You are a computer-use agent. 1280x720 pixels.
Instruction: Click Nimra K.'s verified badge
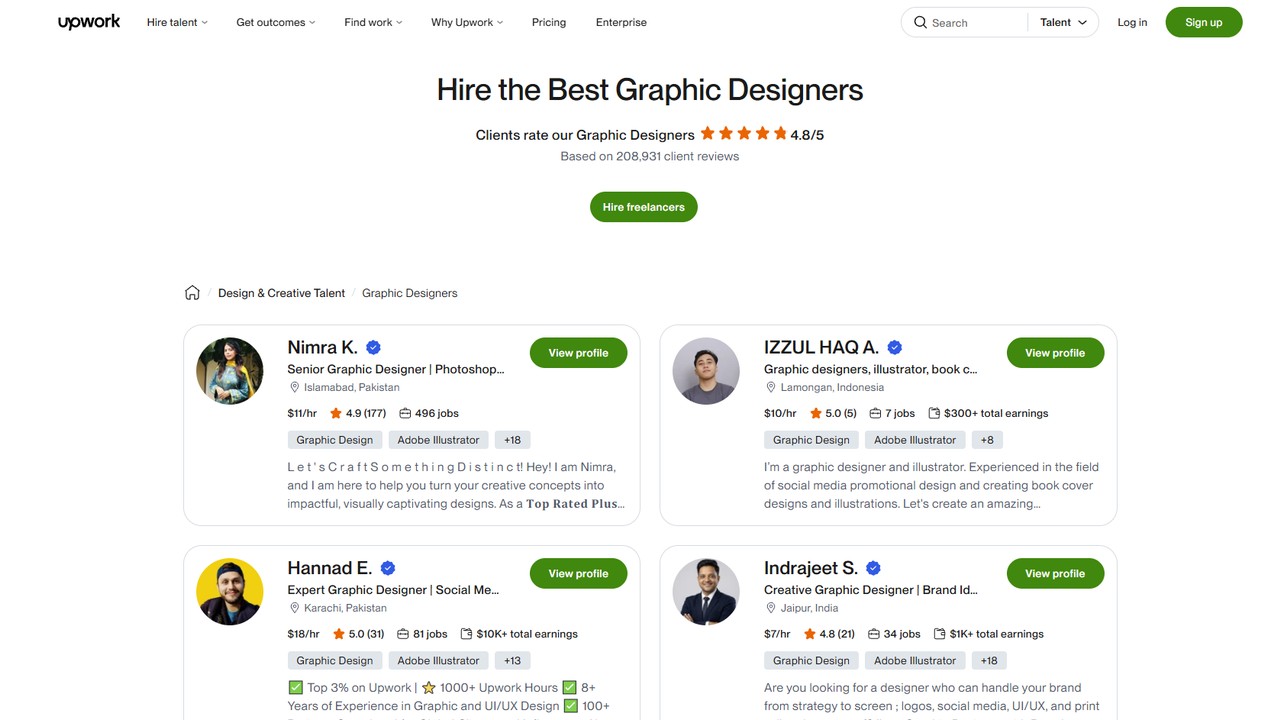(x=373, y=347)
